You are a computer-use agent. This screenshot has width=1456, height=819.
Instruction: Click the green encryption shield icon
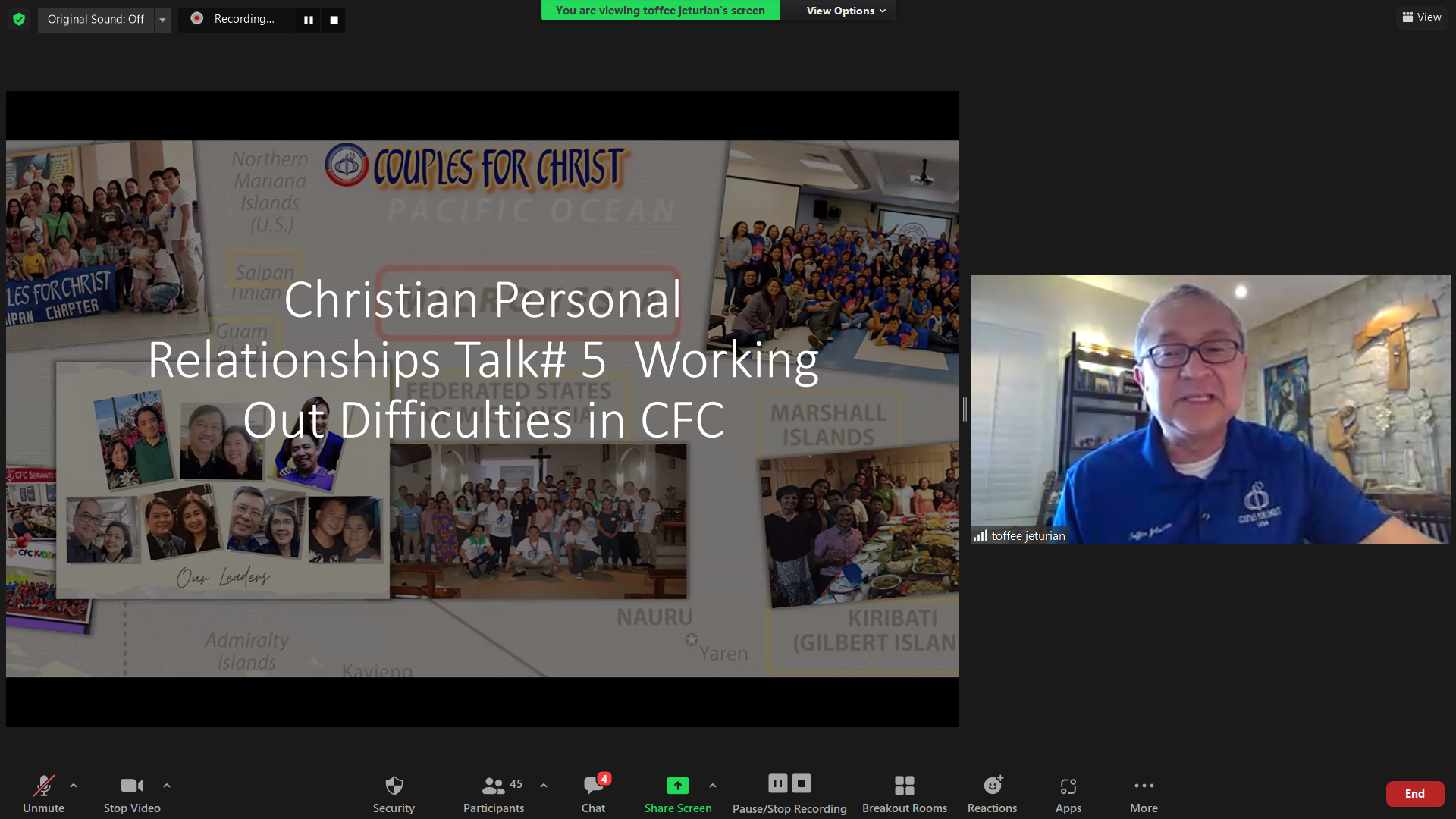19,19
